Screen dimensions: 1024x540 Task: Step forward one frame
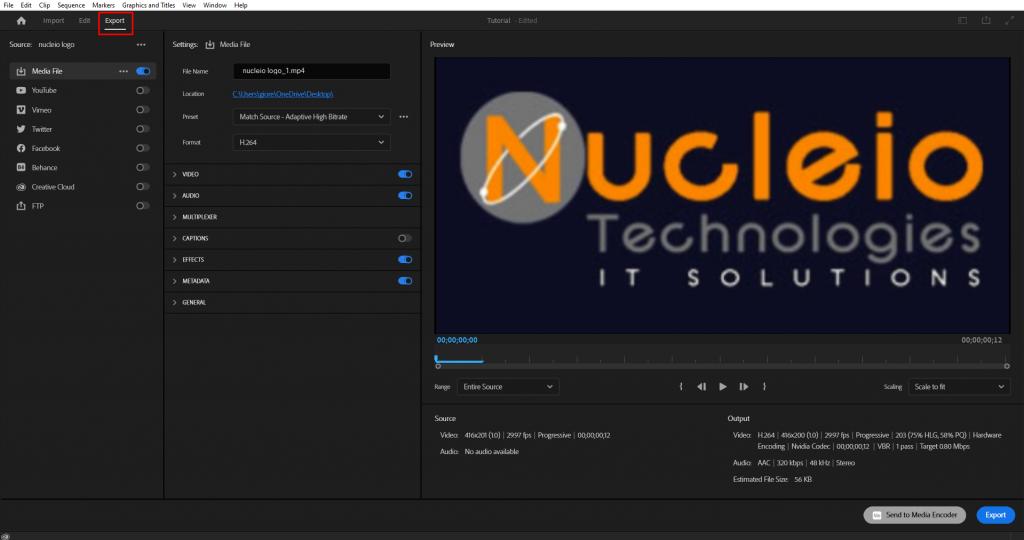click(743, 387)
